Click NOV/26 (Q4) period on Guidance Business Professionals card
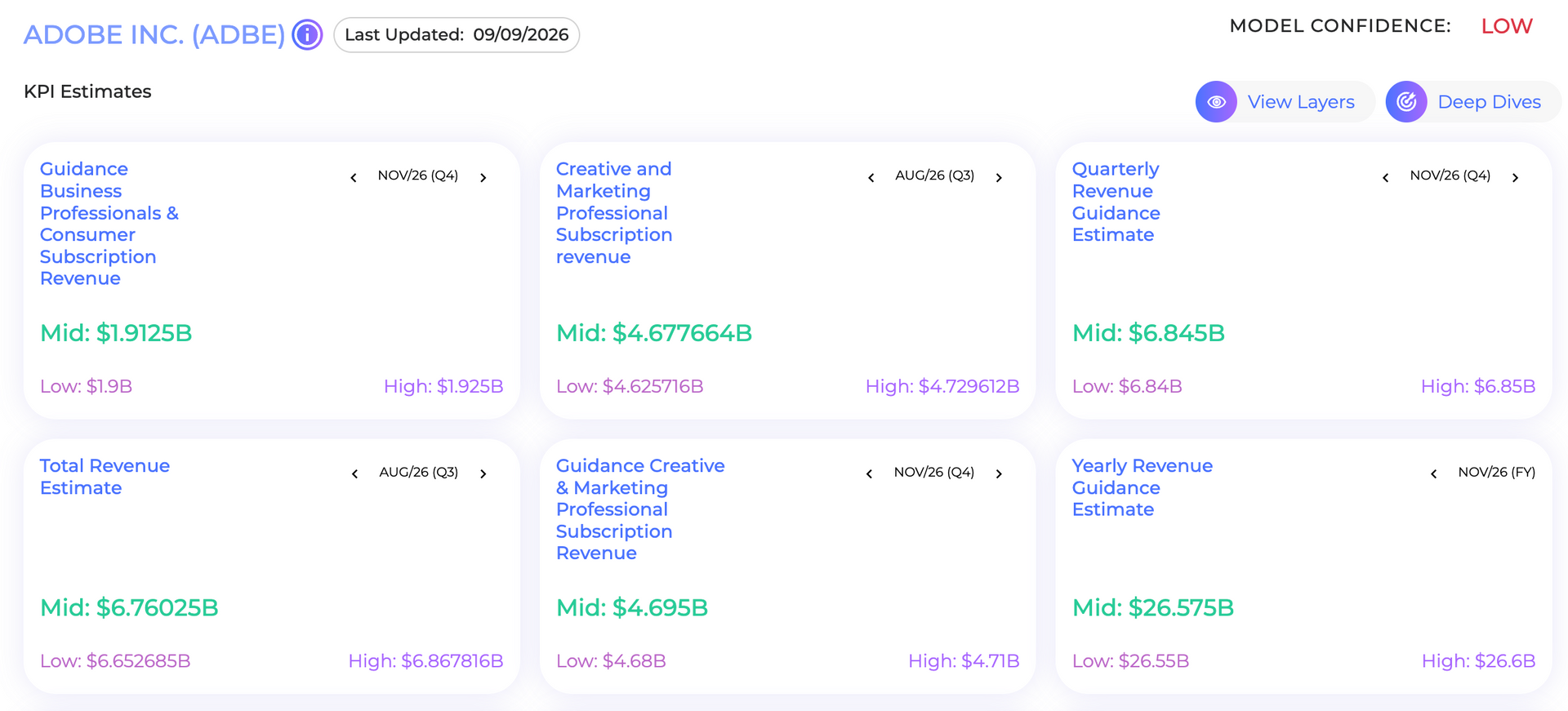The width and height of the screenshot is (1568, 711). tap(418, 176)
